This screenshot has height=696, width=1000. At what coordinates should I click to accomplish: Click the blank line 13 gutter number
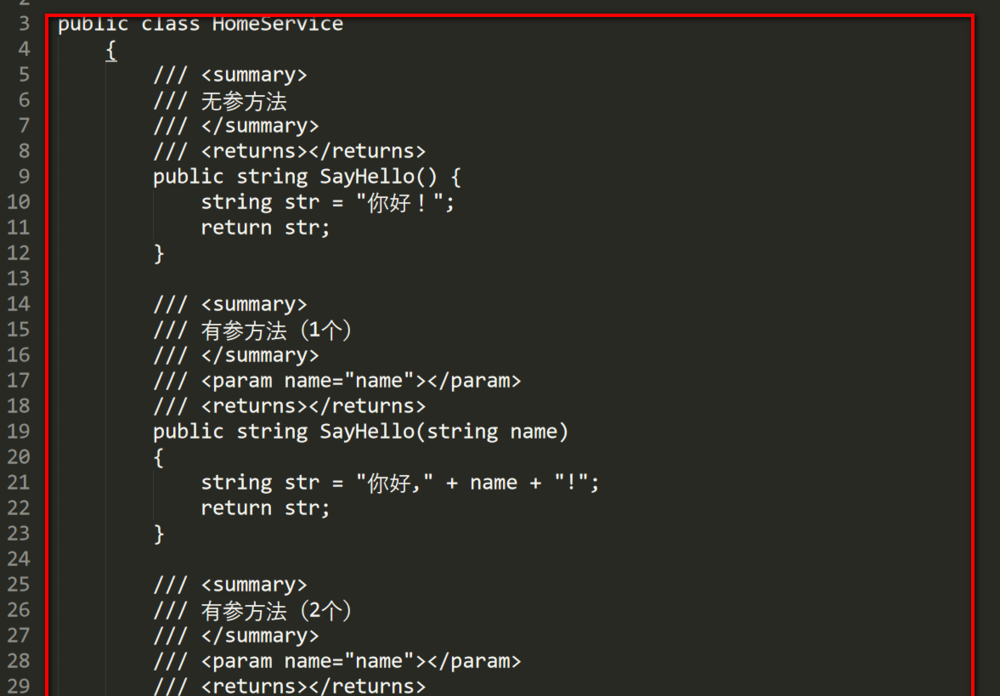[x=19, y=279]
